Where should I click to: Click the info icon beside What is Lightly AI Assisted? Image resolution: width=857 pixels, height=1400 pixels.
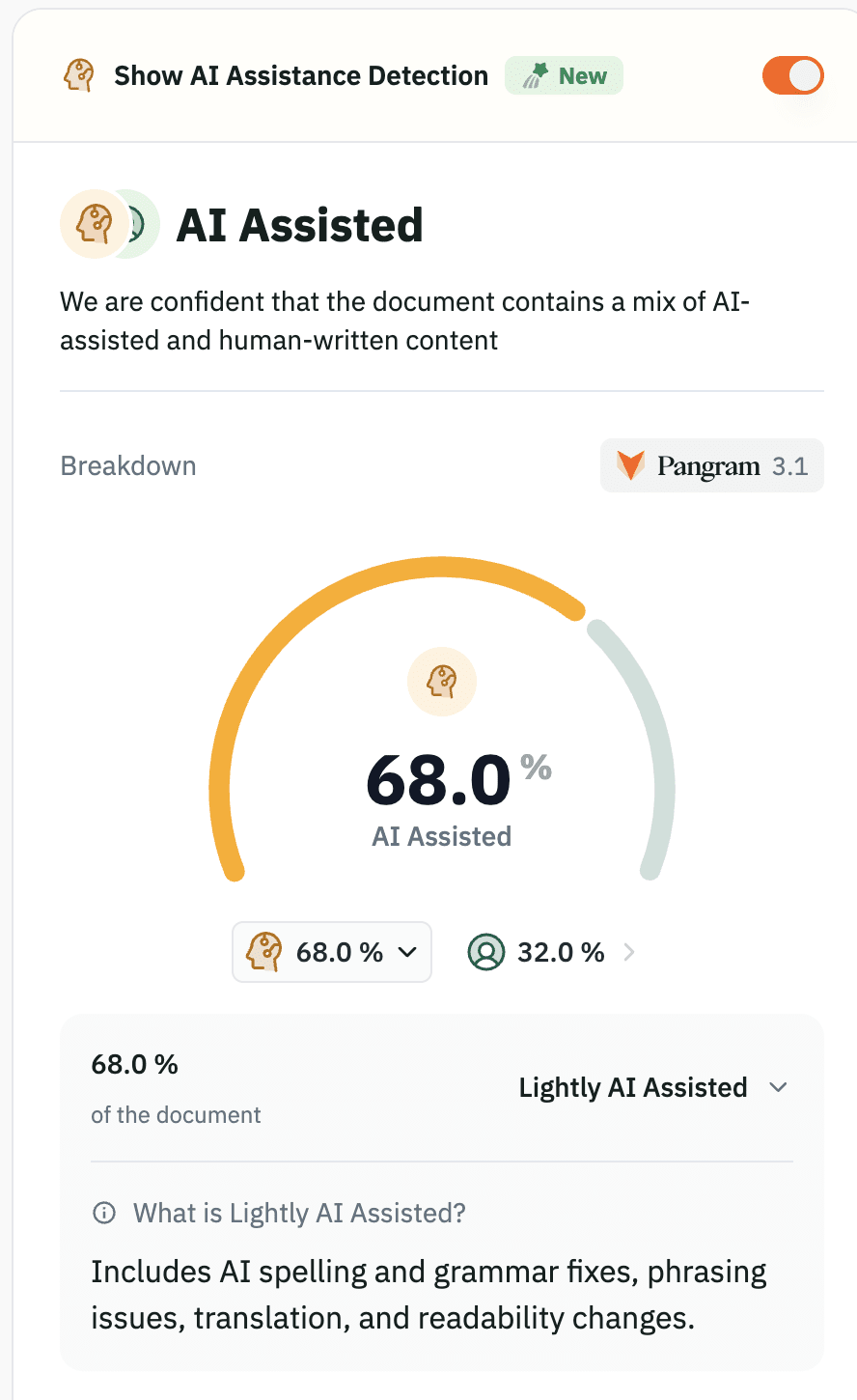(x=103, y=1213)
